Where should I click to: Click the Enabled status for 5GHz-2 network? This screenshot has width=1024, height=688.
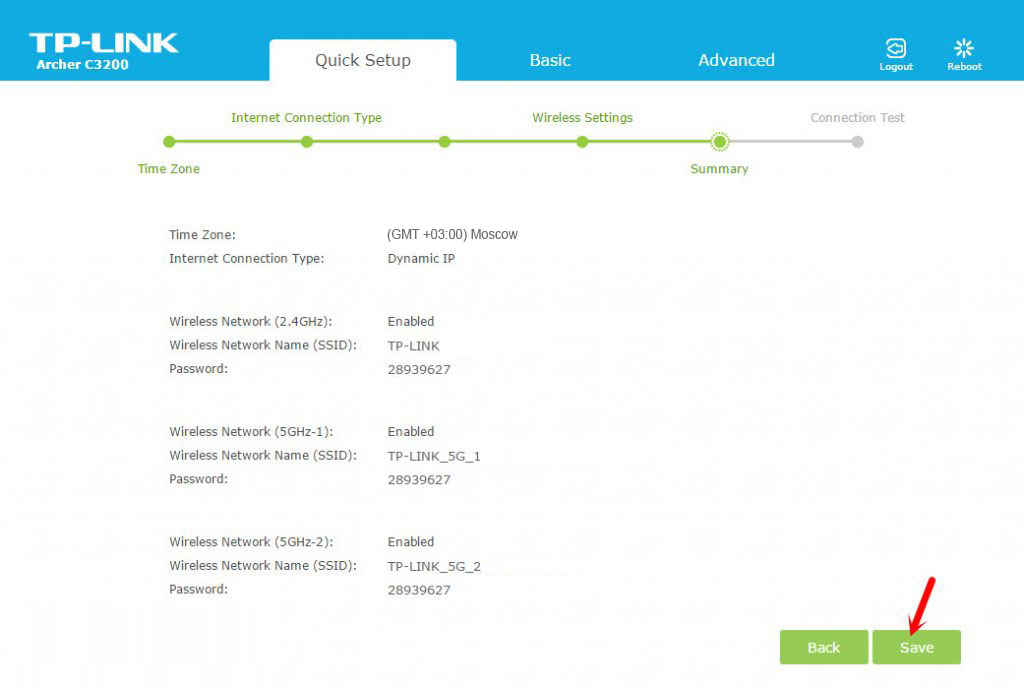(411, 542)
